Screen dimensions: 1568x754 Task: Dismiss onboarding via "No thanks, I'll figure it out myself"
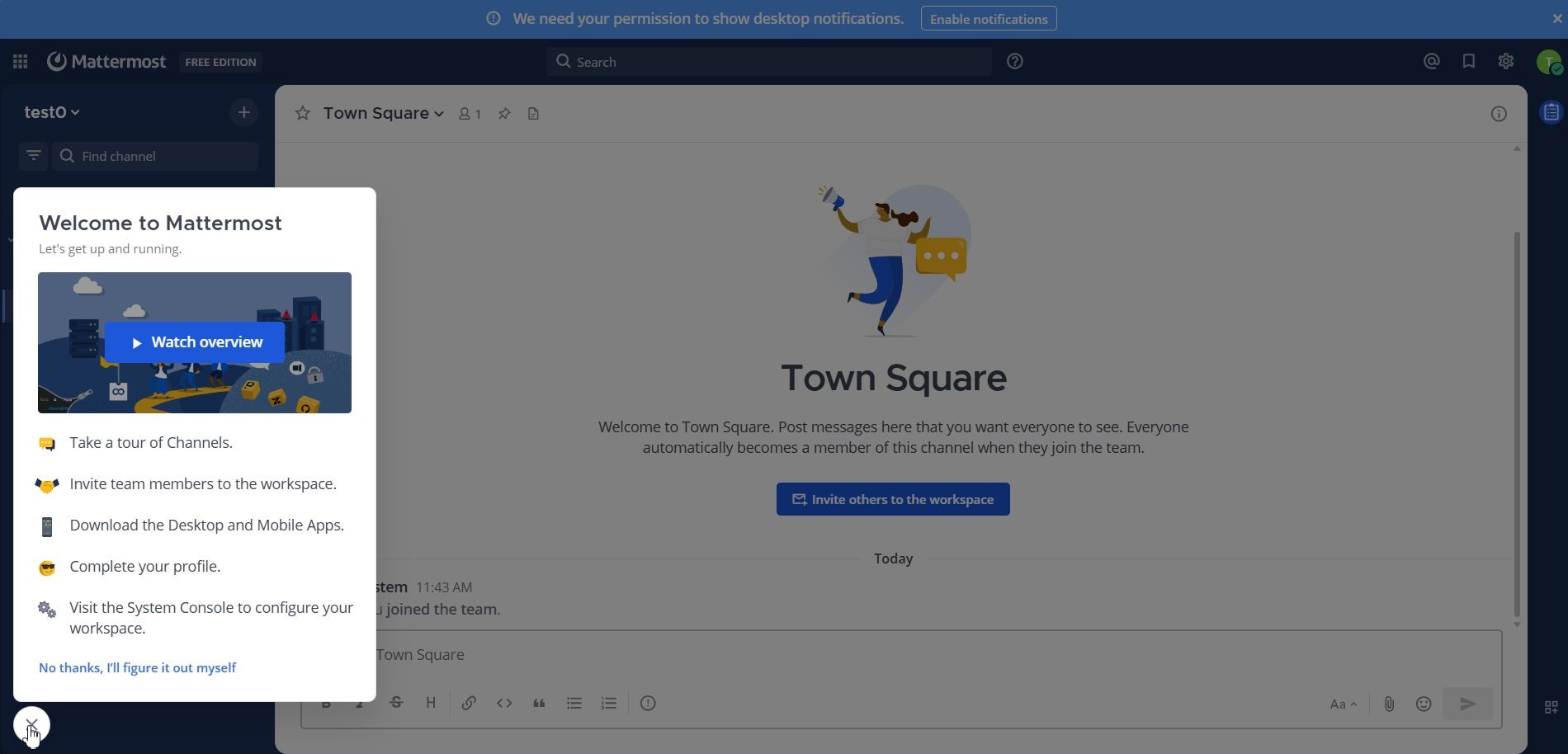[x=137, y=667]
